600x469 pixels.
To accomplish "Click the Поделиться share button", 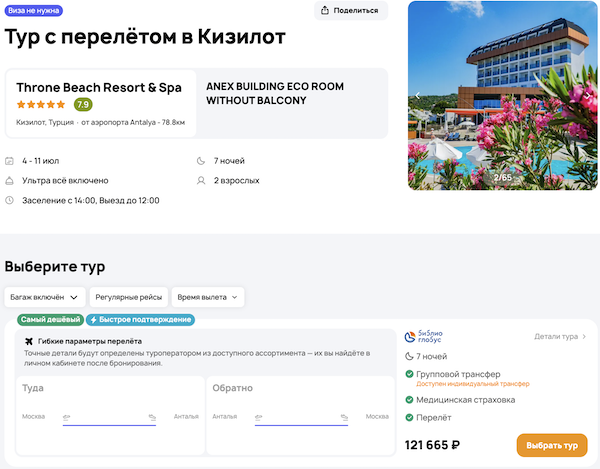I will (x=351, y=11).
